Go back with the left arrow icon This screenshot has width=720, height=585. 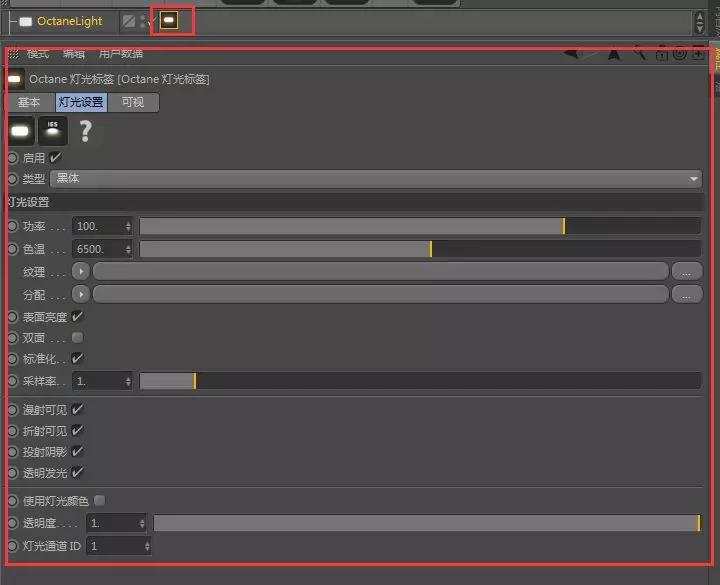point(573,54)
